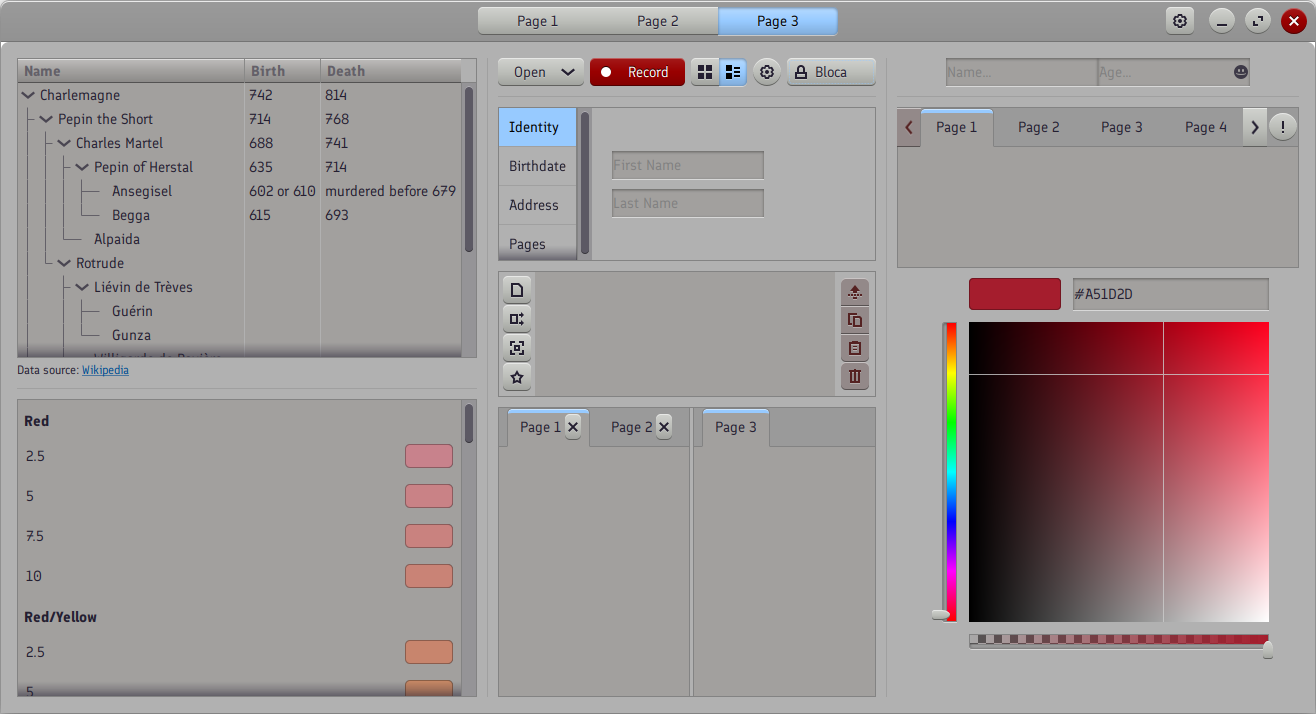Click the Last Name input field
Screen dimensions: 1316x714
click(x=688, y=203)
